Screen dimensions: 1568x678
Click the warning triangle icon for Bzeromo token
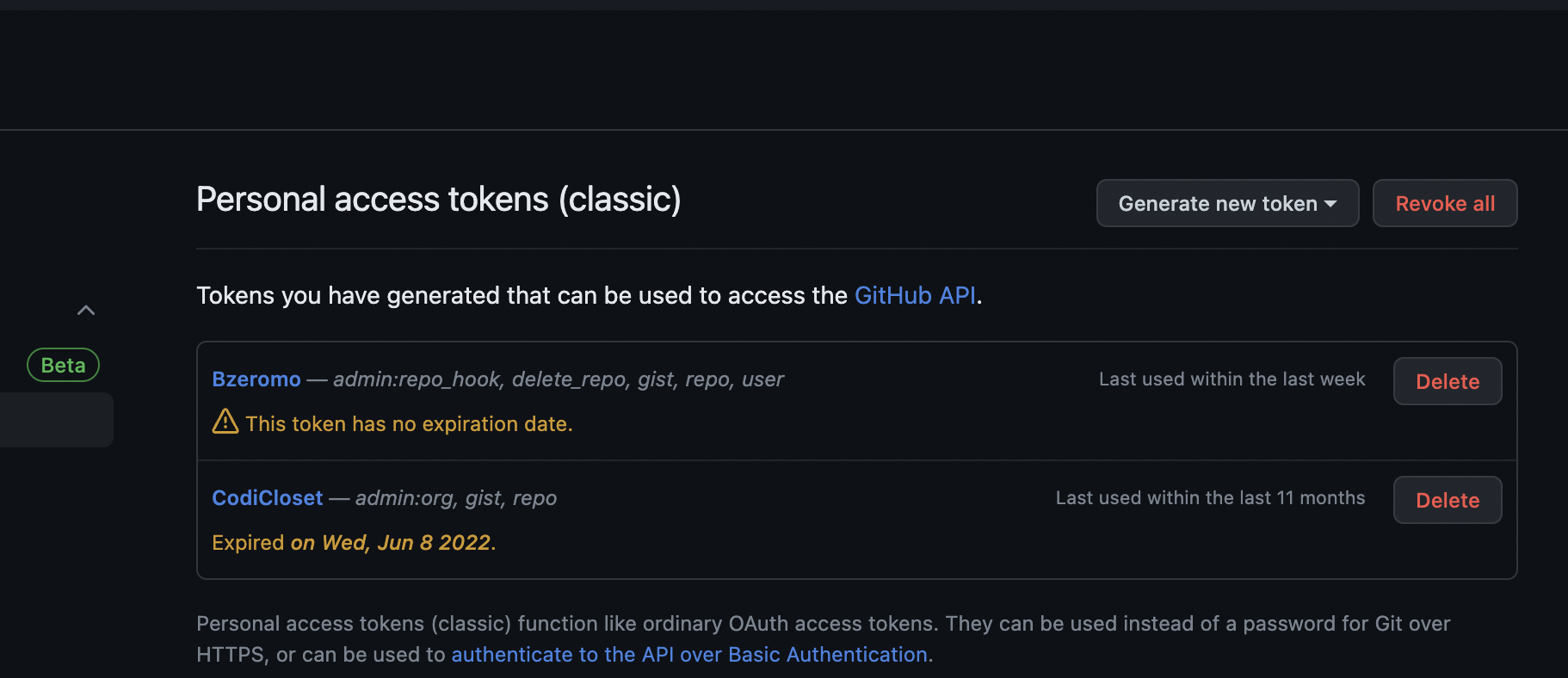pos(225,422)
